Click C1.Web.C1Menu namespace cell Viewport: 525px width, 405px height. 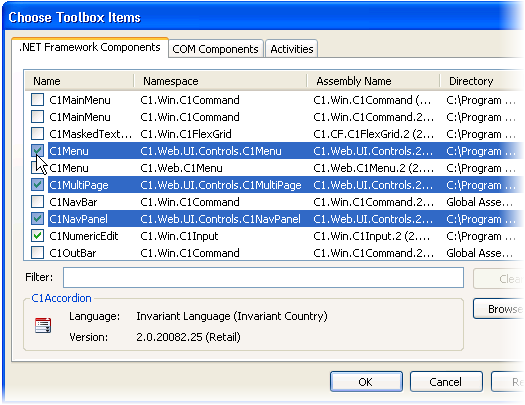point(181,168)
